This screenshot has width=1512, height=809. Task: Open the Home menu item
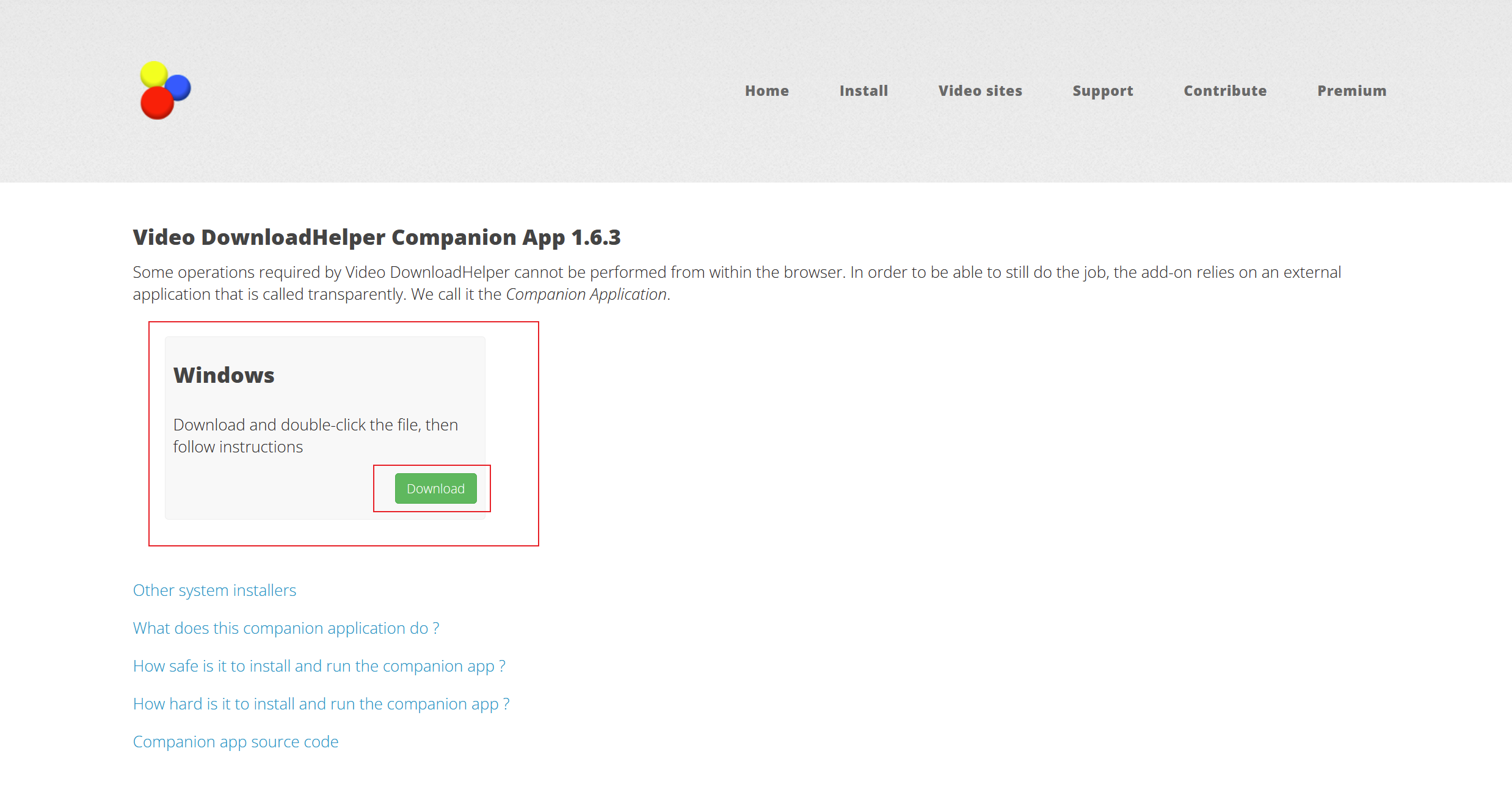coord(767,91)
